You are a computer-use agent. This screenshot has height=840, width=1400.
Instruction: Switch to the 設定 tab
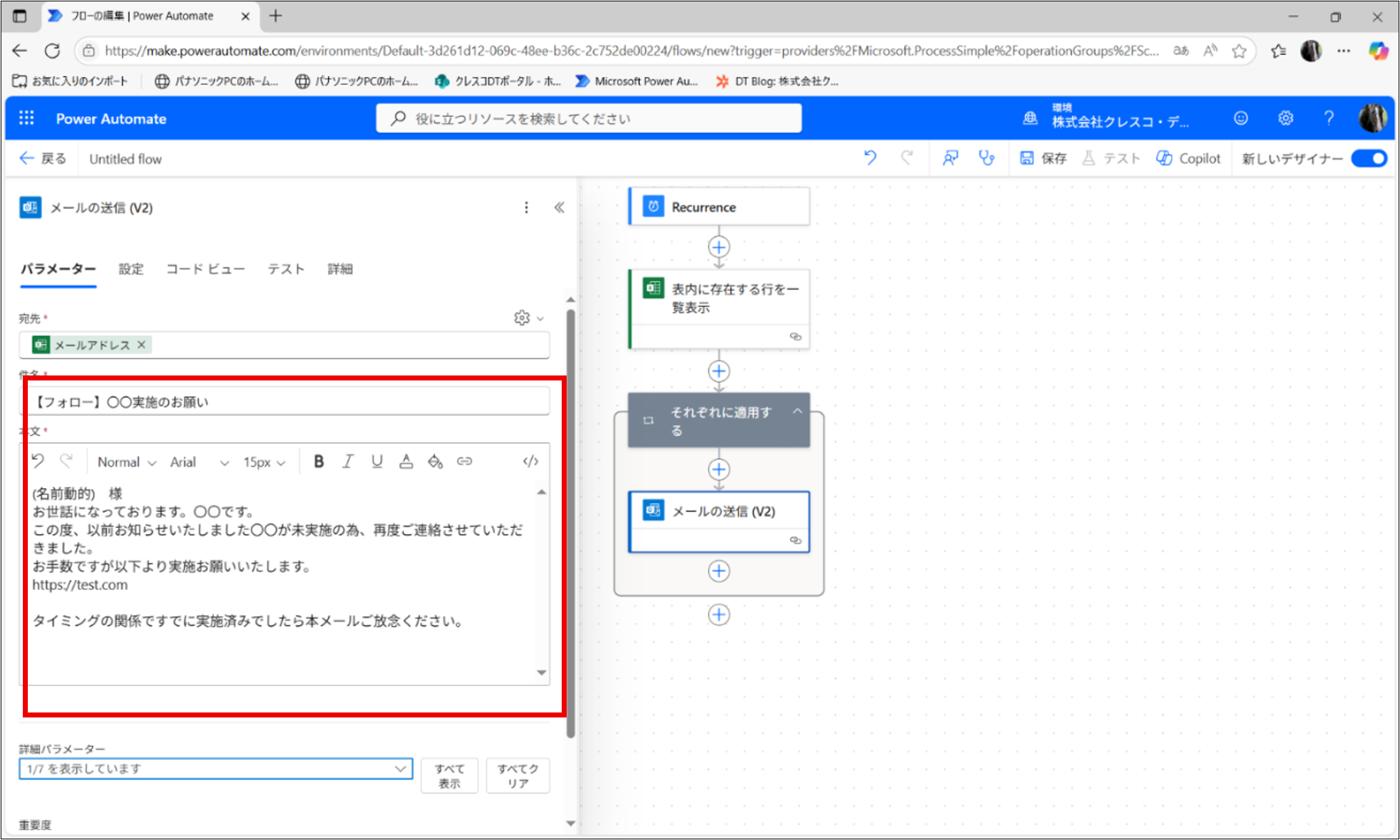(130, 269)
